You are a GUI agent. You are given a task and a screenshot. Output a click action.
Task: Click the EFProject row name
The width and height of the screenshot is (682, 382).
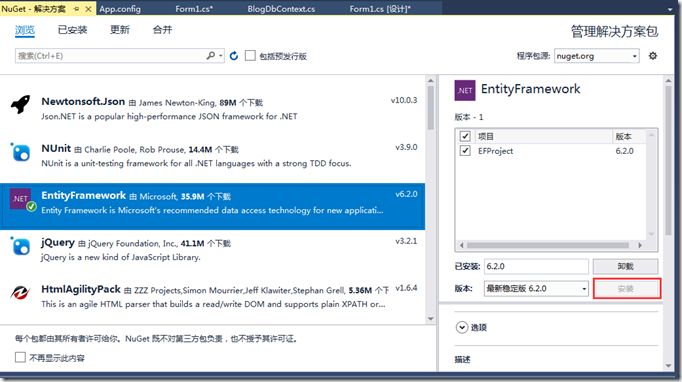click(x=495, y=151)
